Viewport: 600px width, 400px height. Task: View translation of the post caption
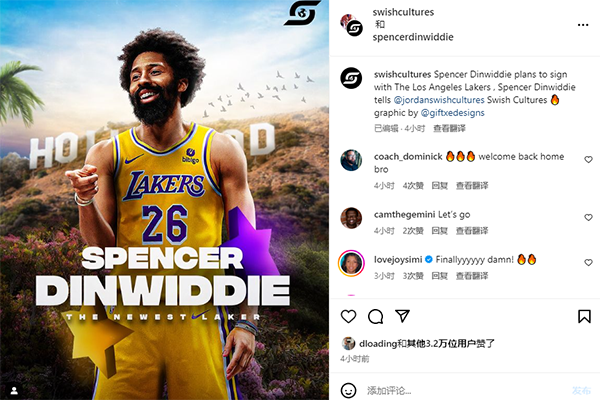coord(449,128)
